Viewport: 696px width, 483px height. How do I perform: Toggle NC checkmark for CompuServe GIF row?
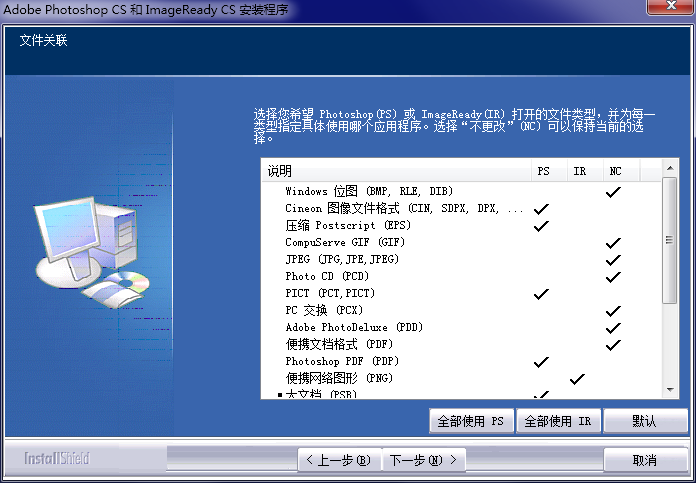(x=613, y=243)
